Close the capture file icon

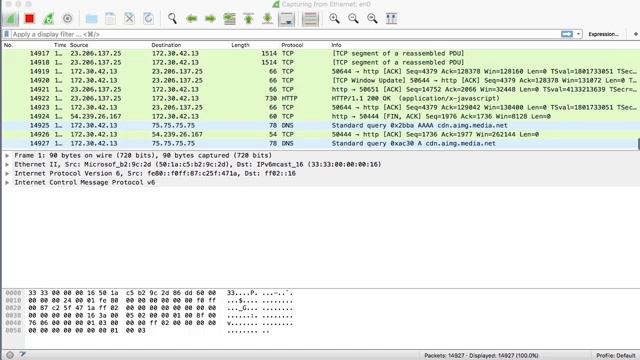[x=129, y=18]
